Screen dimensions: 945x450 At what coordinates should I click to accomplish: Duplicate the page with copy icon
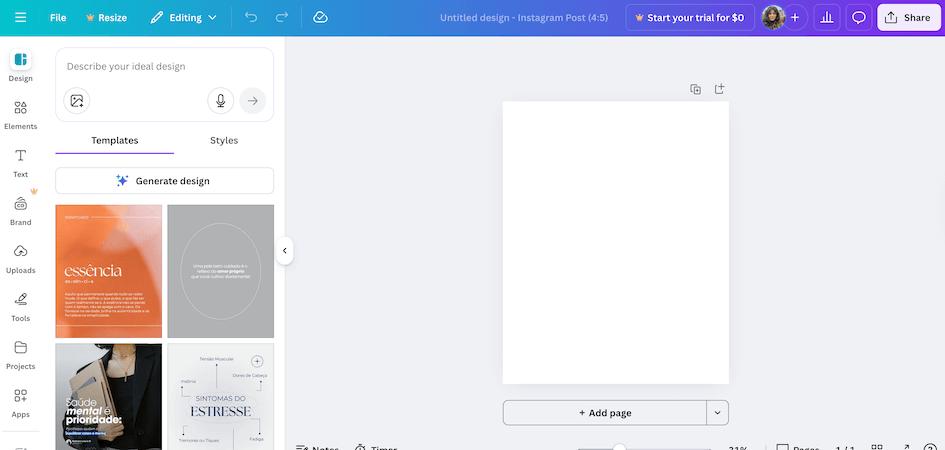(x=695, y=89)
